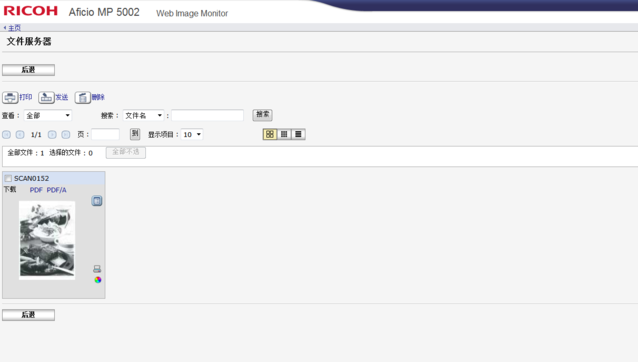Click the 删除 text link
The width and height of the screenshot is (638, 362).
[98, 97]
